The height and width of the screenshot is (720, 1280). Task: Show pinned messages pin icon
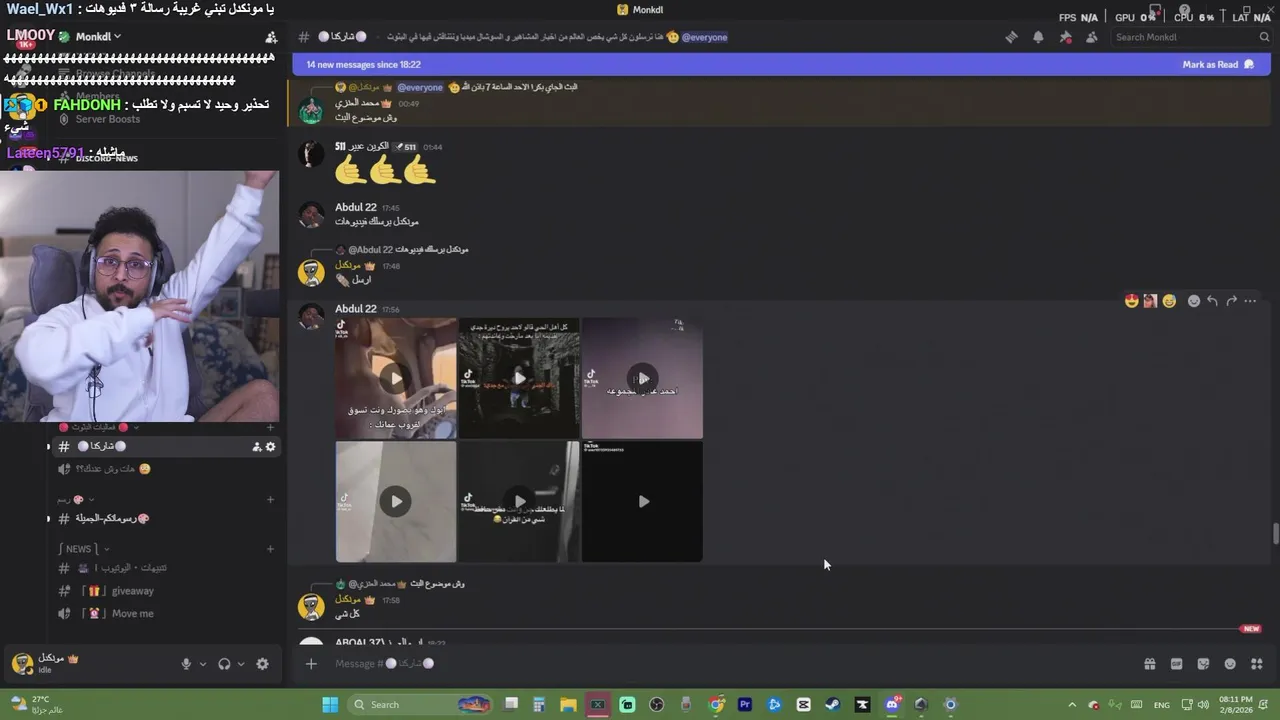1065,37
